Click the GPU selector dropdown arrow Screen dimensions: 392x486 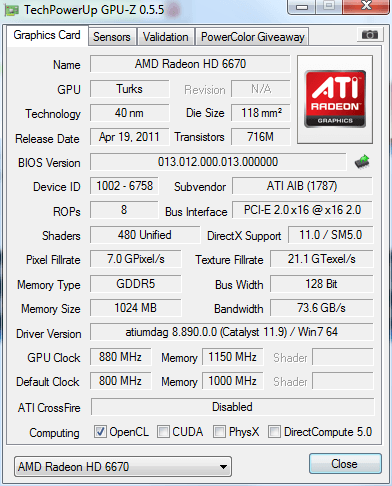pos(223,467)
